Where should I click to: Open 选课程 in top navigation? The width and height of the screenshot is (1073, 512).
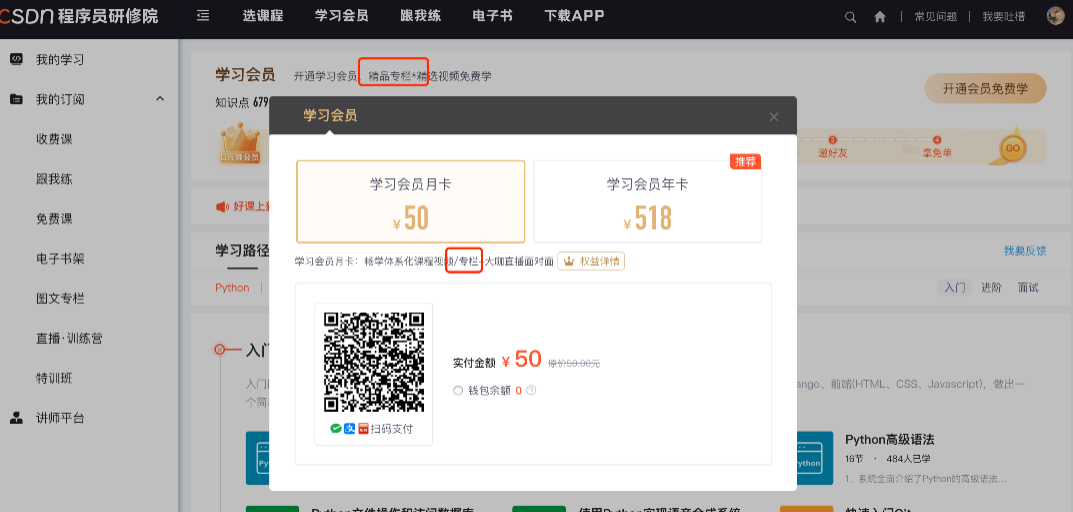click(x=263, y=16)
